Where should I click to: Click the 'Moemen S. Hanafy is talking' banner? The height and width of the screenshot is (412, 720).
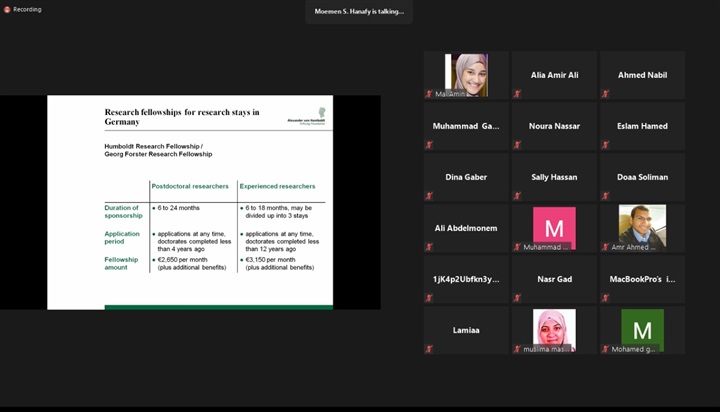pos(359,11)
